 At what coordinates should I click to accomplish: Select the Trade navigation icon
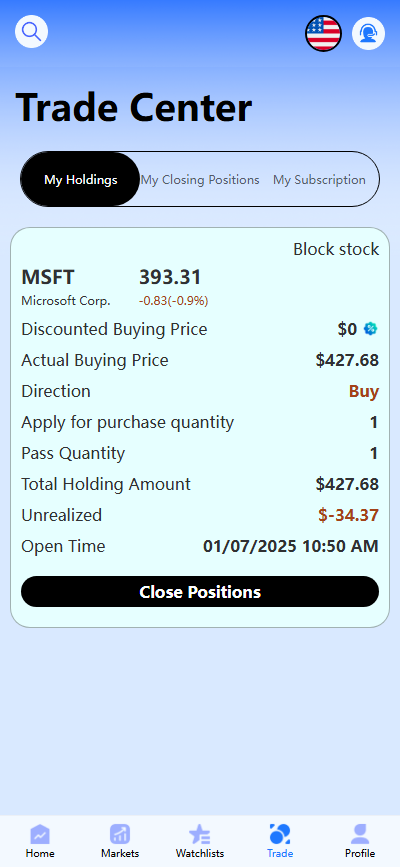[280, 840]
